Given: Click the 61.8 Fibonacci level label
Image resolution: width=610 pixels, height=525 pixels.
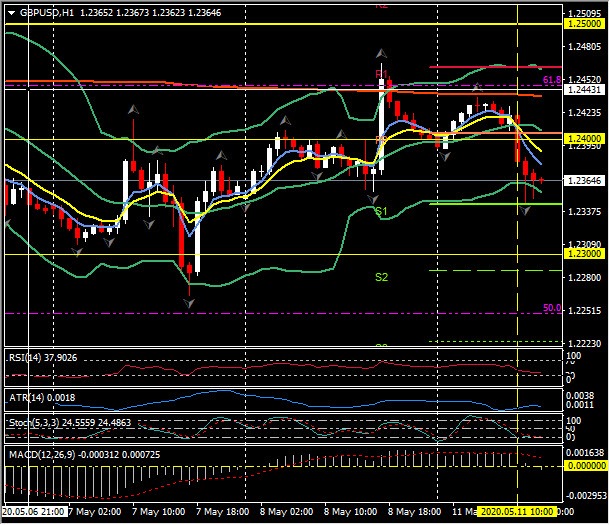Looking at the screenshot, I should (x=551, y=79).
